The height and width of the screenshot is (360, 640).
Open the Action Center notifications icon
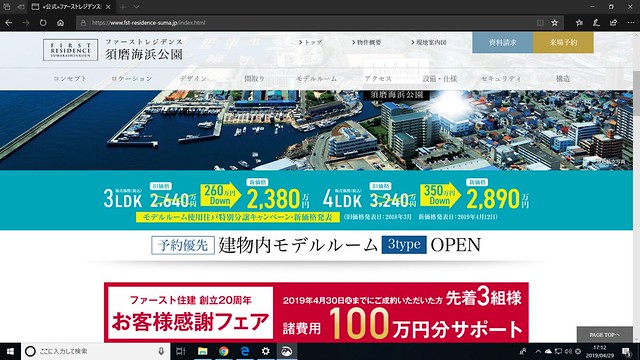(627, 351)
